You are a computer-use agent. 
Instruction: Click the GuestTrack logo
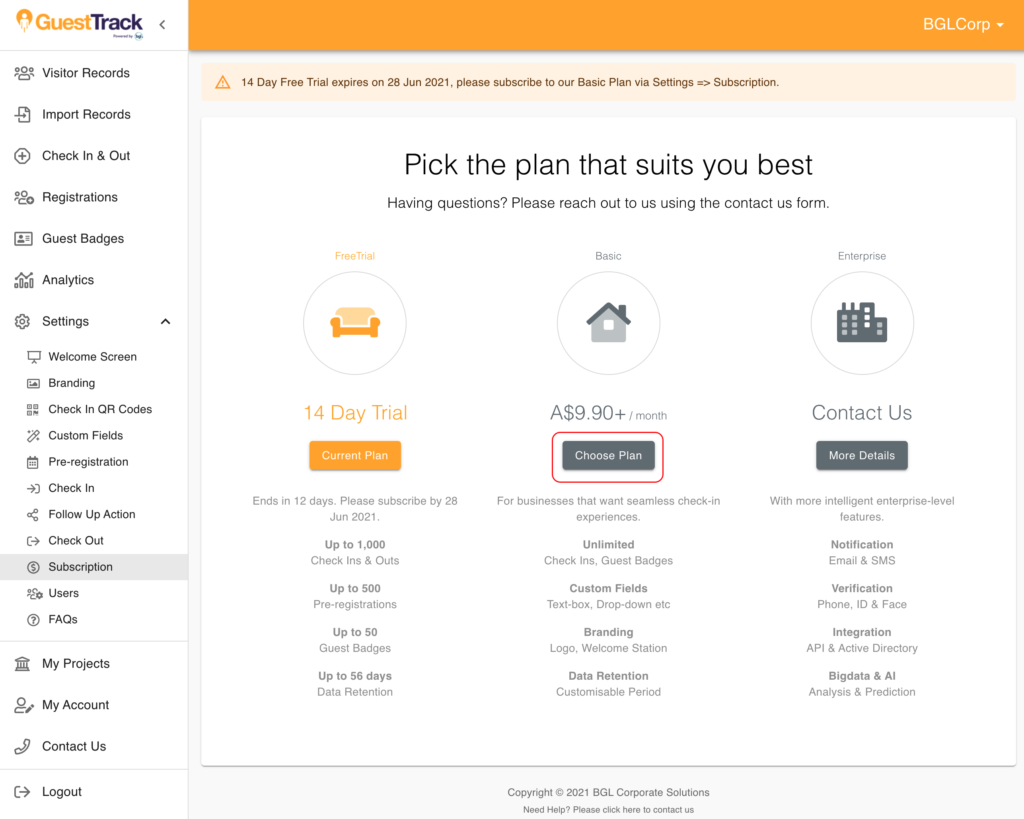point(80,24)
